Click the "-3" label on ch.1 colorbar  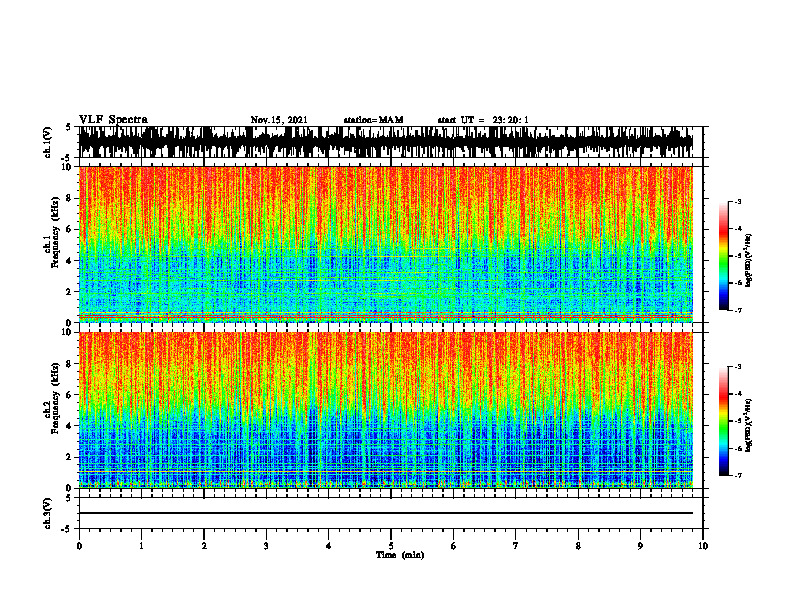tap(738, 201)
